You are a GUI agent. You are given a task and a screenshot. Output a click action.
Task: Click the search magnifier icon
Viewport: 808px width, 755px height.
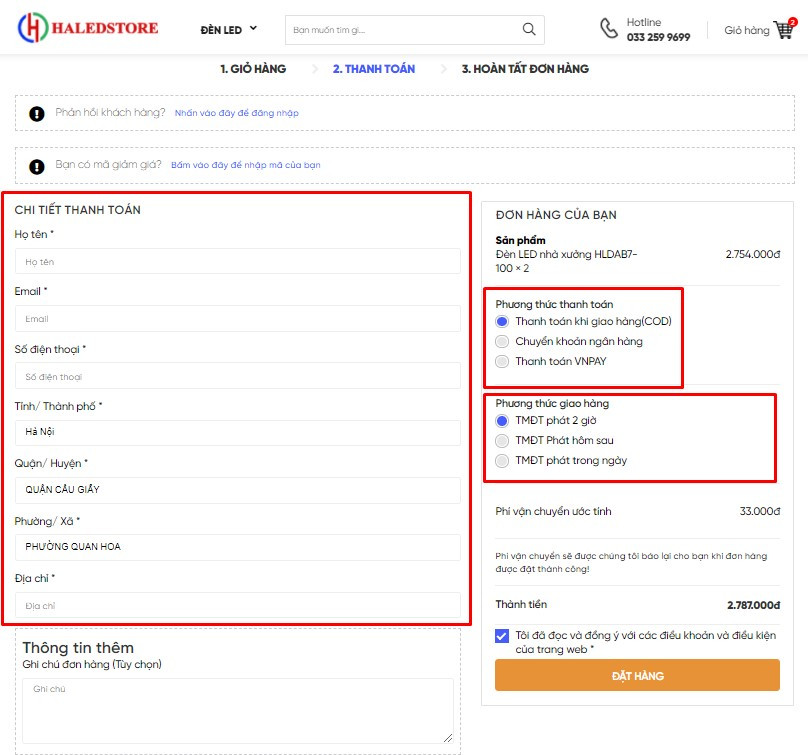coord(529,30)
